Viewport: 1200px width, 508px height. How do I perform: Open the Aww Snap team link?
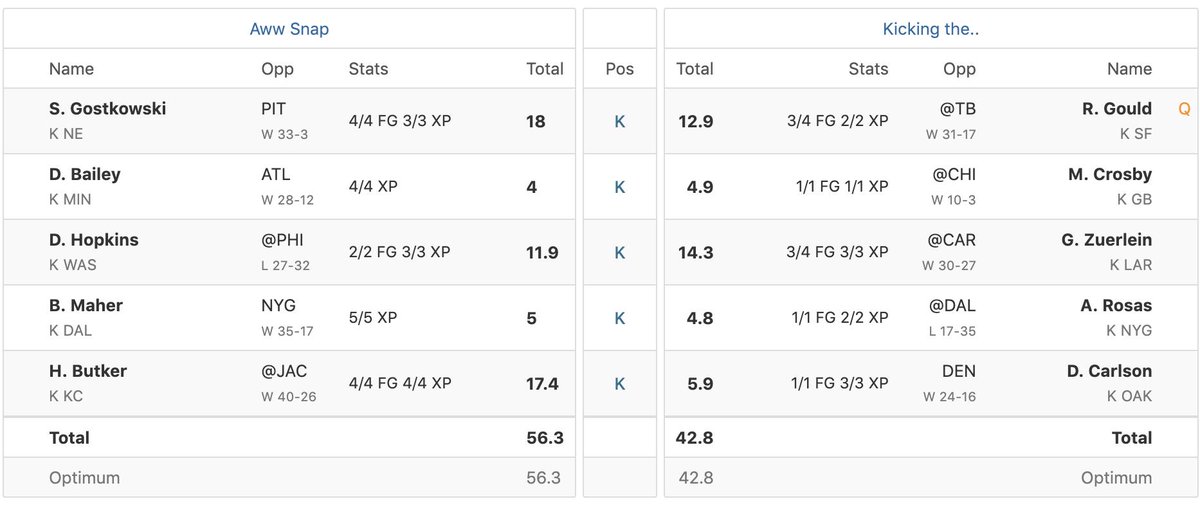(x=289, y=29)
